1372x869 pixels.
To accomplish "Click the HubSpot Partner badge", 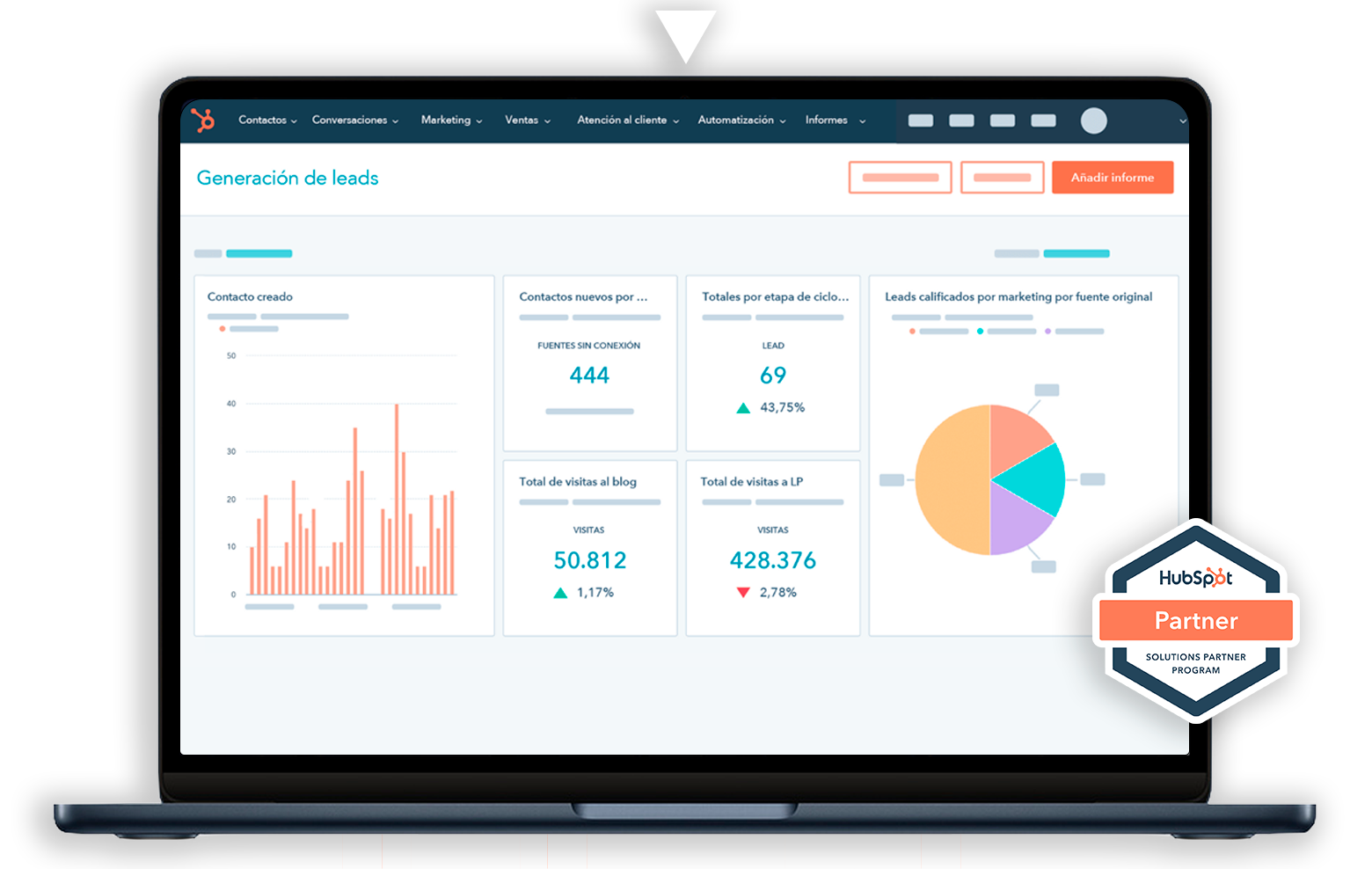I will coord(1196,621).
